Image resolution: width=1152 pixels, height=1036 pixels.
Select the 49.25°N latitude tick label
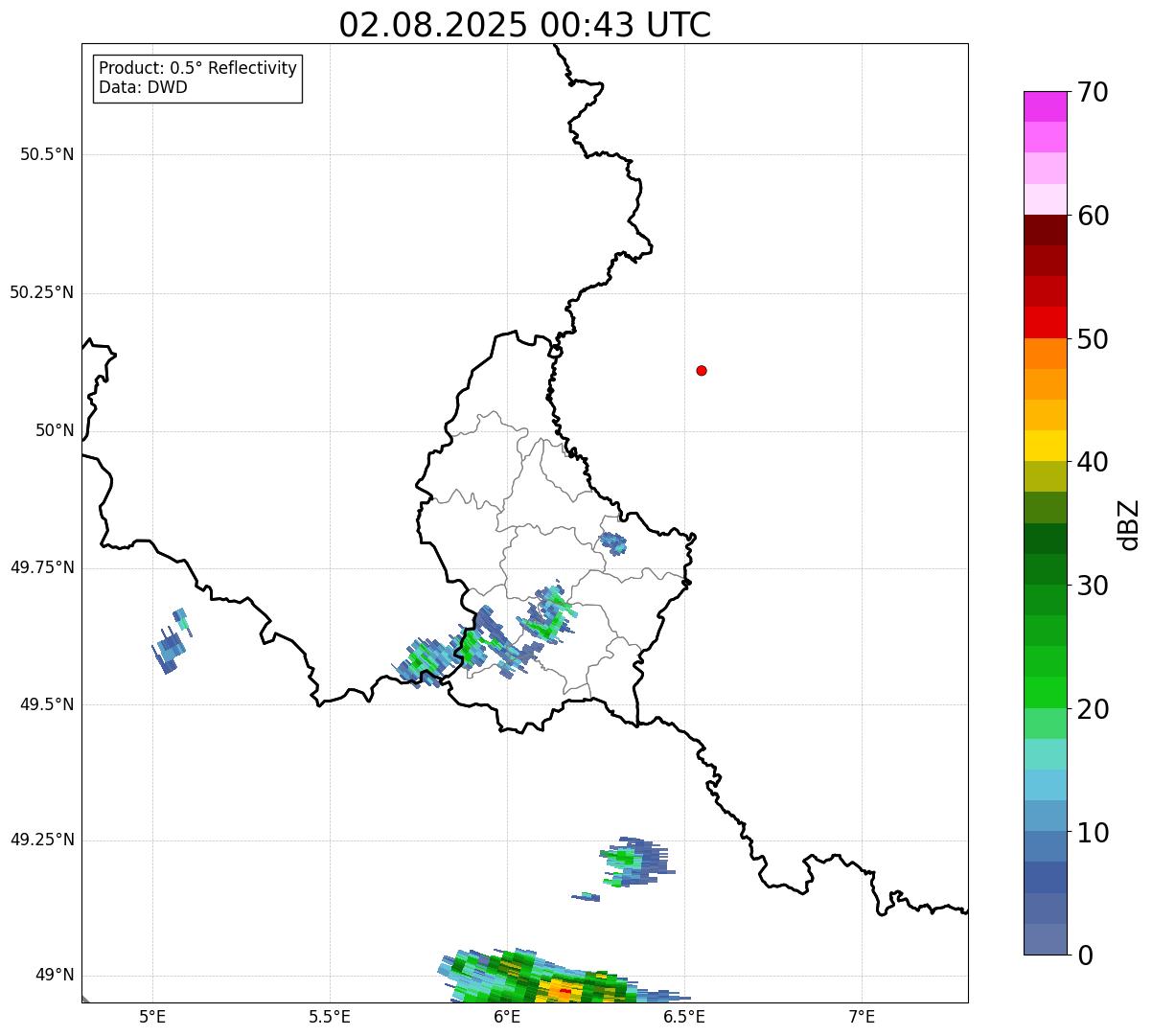coord(41,840)
